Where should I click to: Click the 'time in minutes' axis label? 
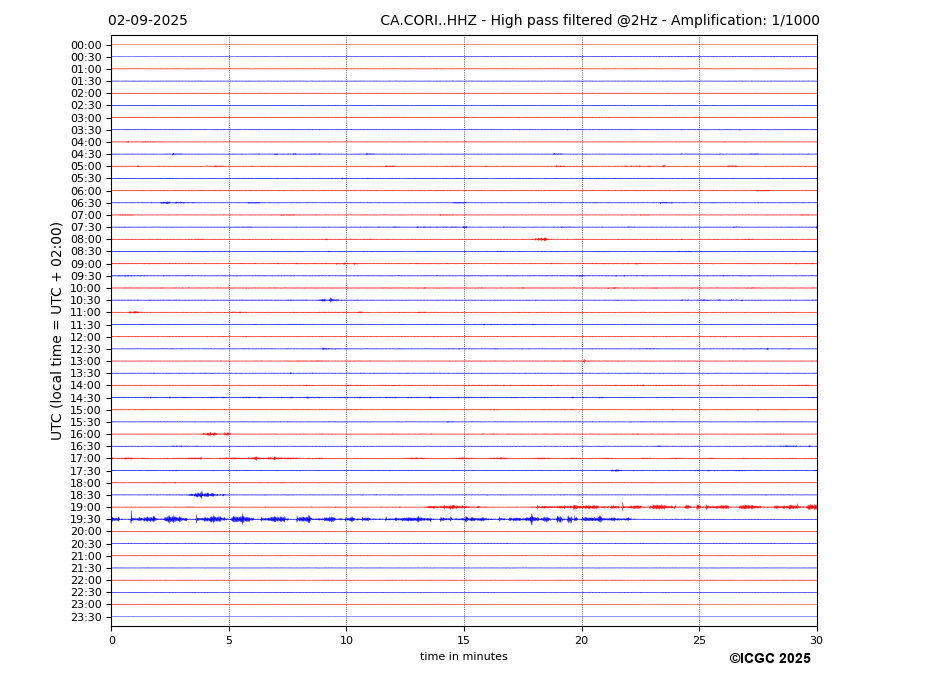click(464, 656)
